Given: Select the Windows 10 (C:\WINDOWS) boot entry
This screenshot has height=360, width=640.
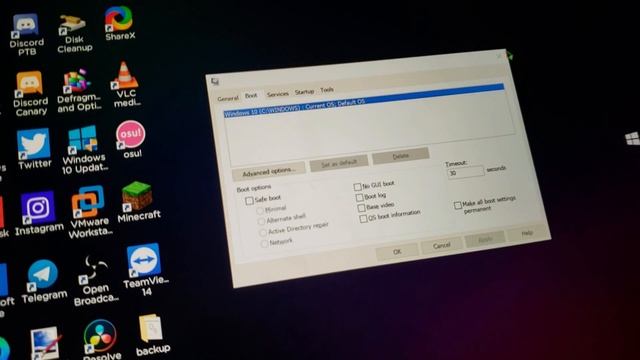Looking at the screenshot, I should (364, 101).
